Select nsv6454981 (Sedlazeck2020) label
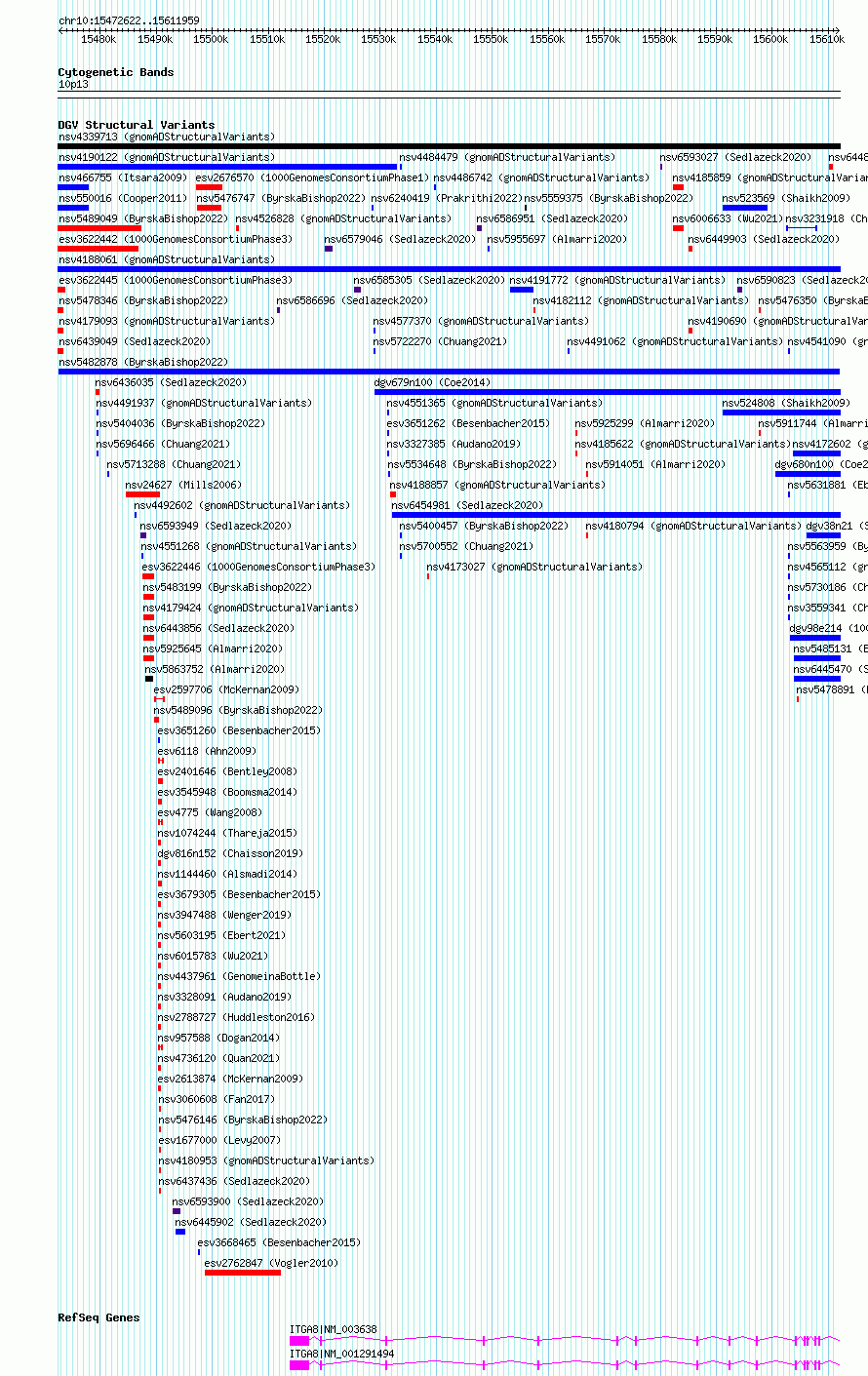This screenshot has height=1376, width=868. pyautogui.click(x=467, y=505)
